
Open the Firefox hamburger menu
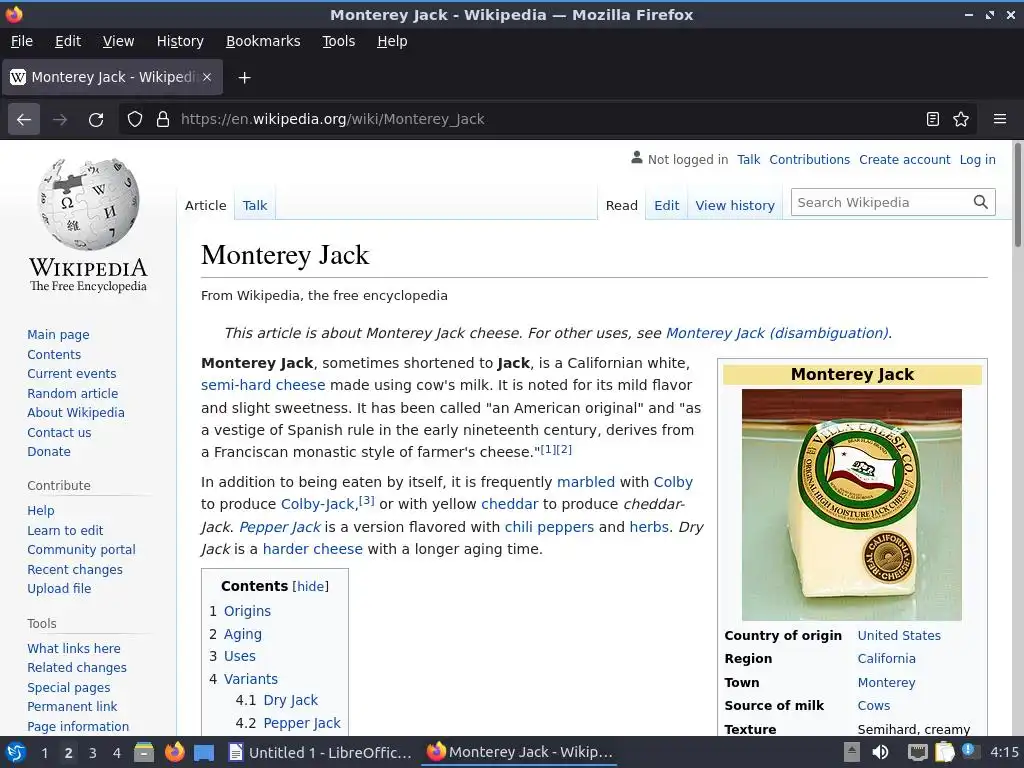pyautogui.click(x=1000, y=120)
